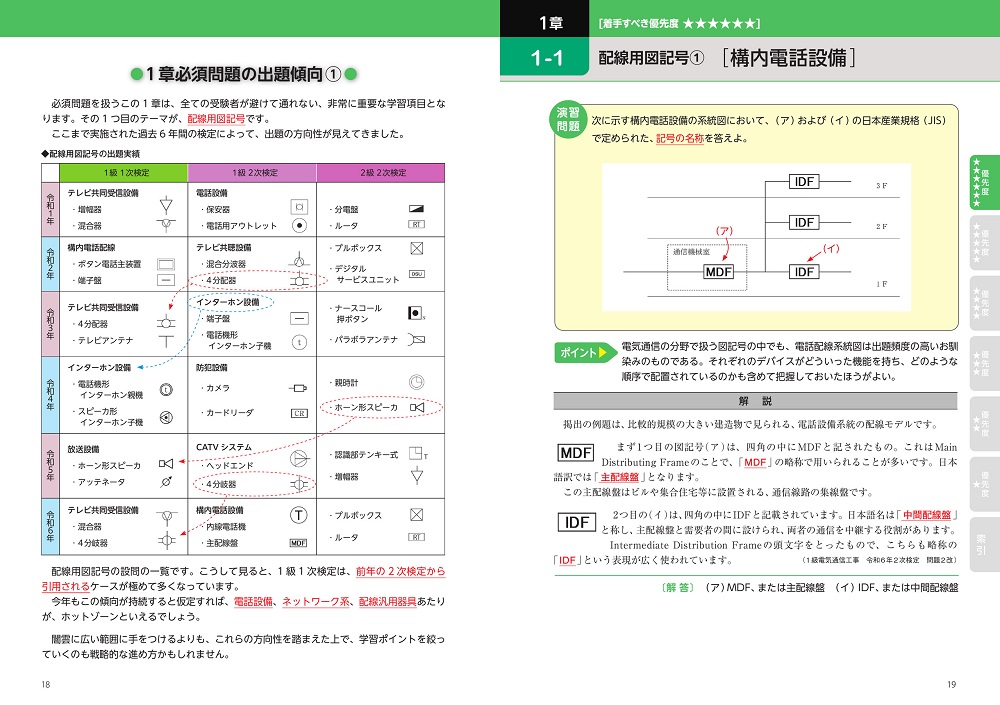Click the 親時計 clock symbol
The image size is (1000, 705).
[x=416, y=382]
